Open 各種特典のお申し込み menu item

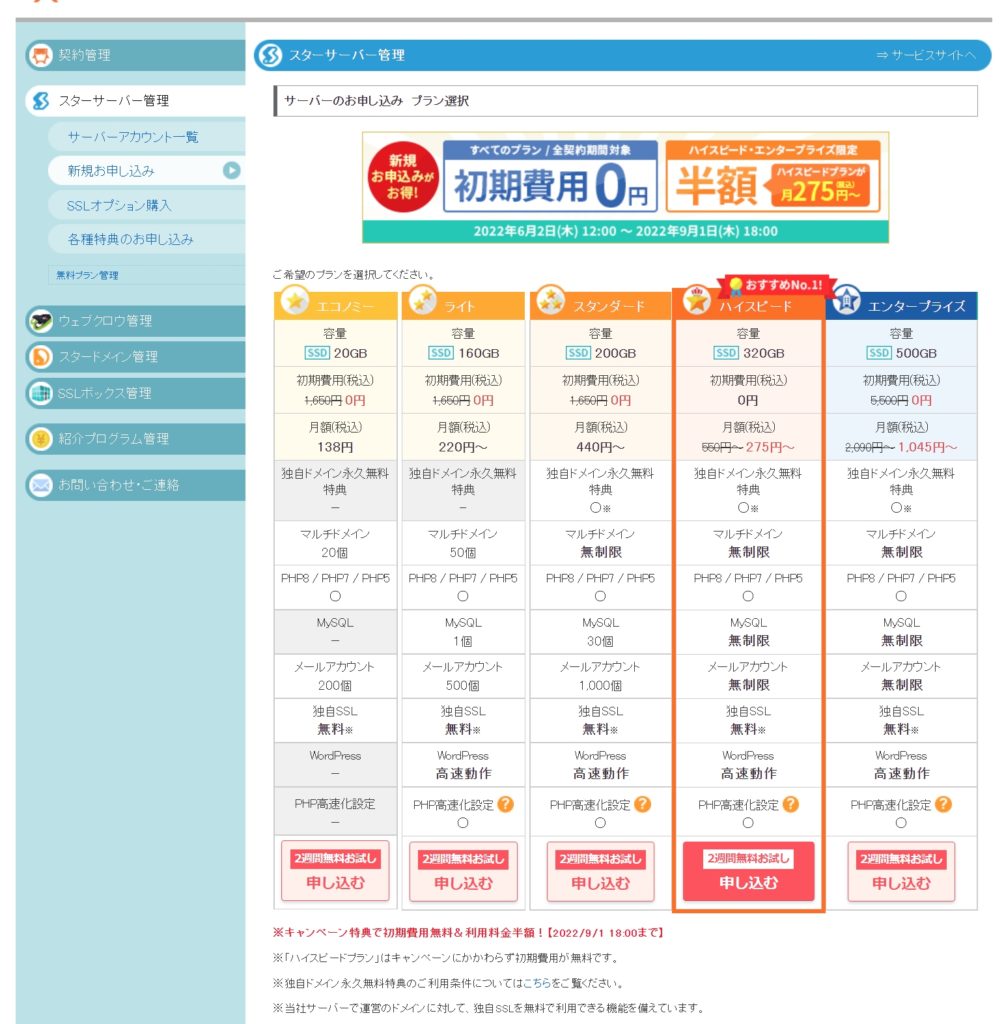pyautogui.click(x=130, y=239)
